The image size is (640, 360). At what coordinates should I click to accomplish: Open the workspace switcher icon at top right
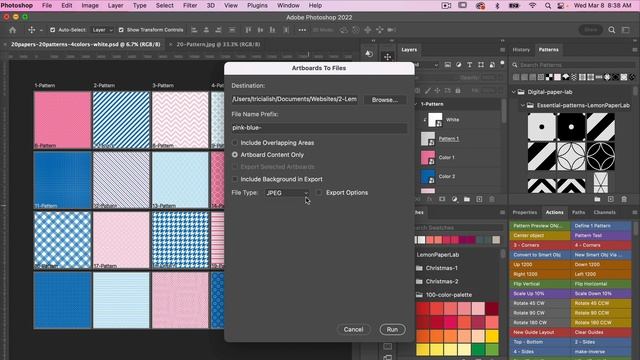[x=625, y=30]
